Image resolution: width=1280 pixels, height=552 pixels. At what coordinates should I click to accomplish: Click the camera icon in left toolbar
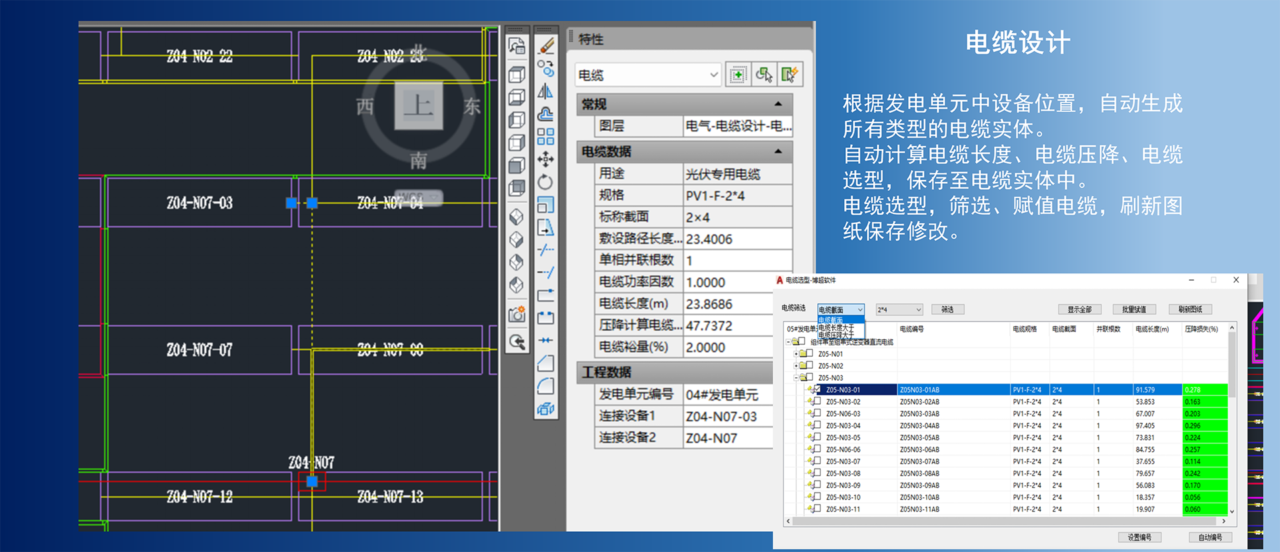[x=517, y=314]
